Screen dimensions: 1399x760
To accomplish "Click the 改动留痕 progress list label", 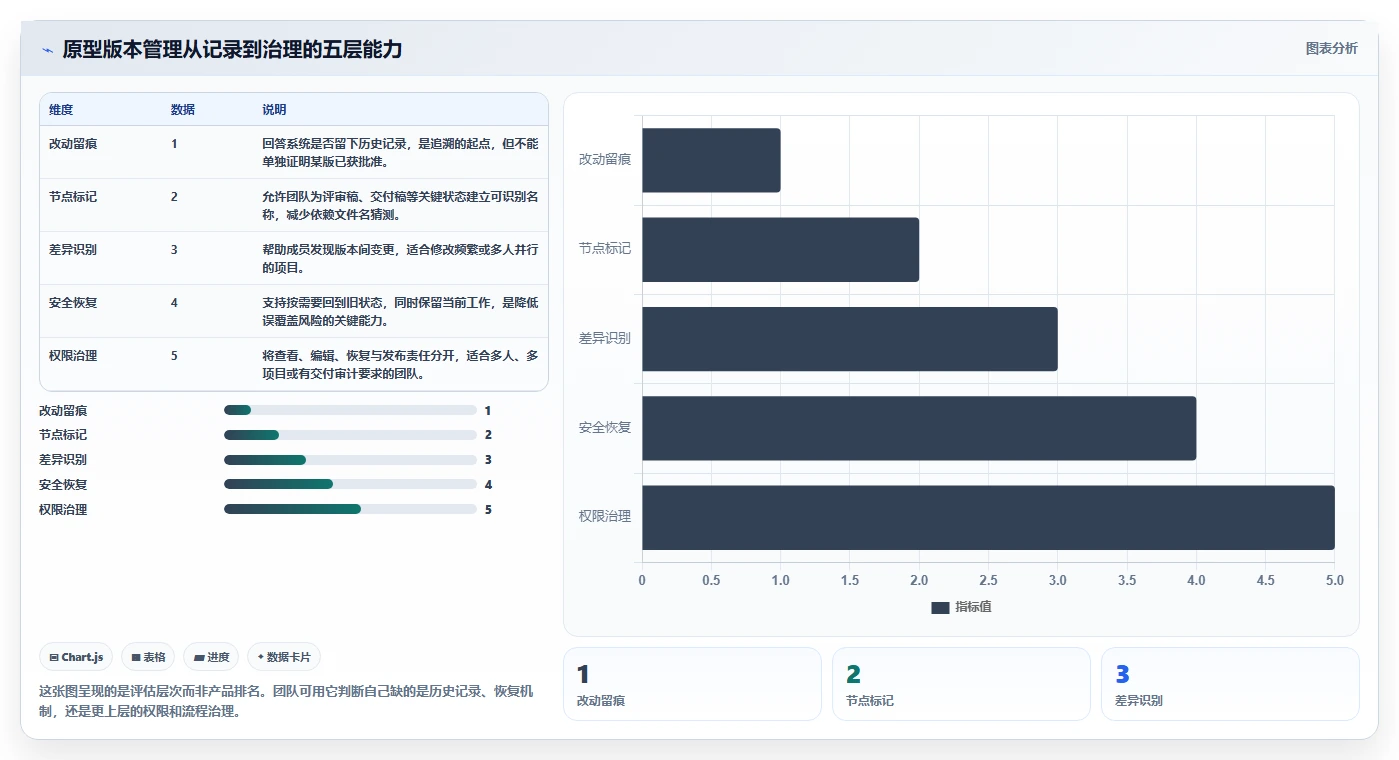I will coord(63,410).
